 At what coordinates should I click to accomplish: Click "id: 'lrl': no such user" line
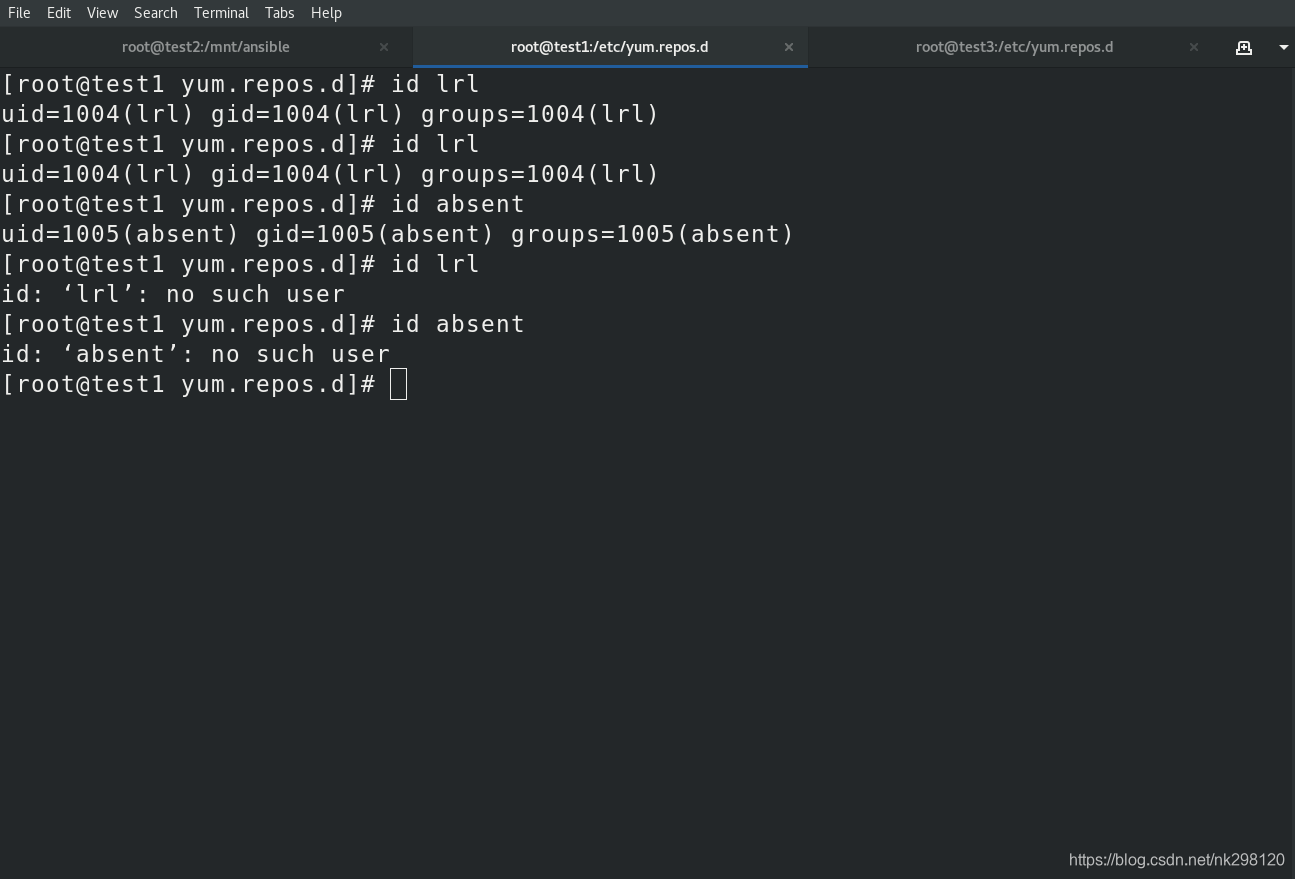173,294
